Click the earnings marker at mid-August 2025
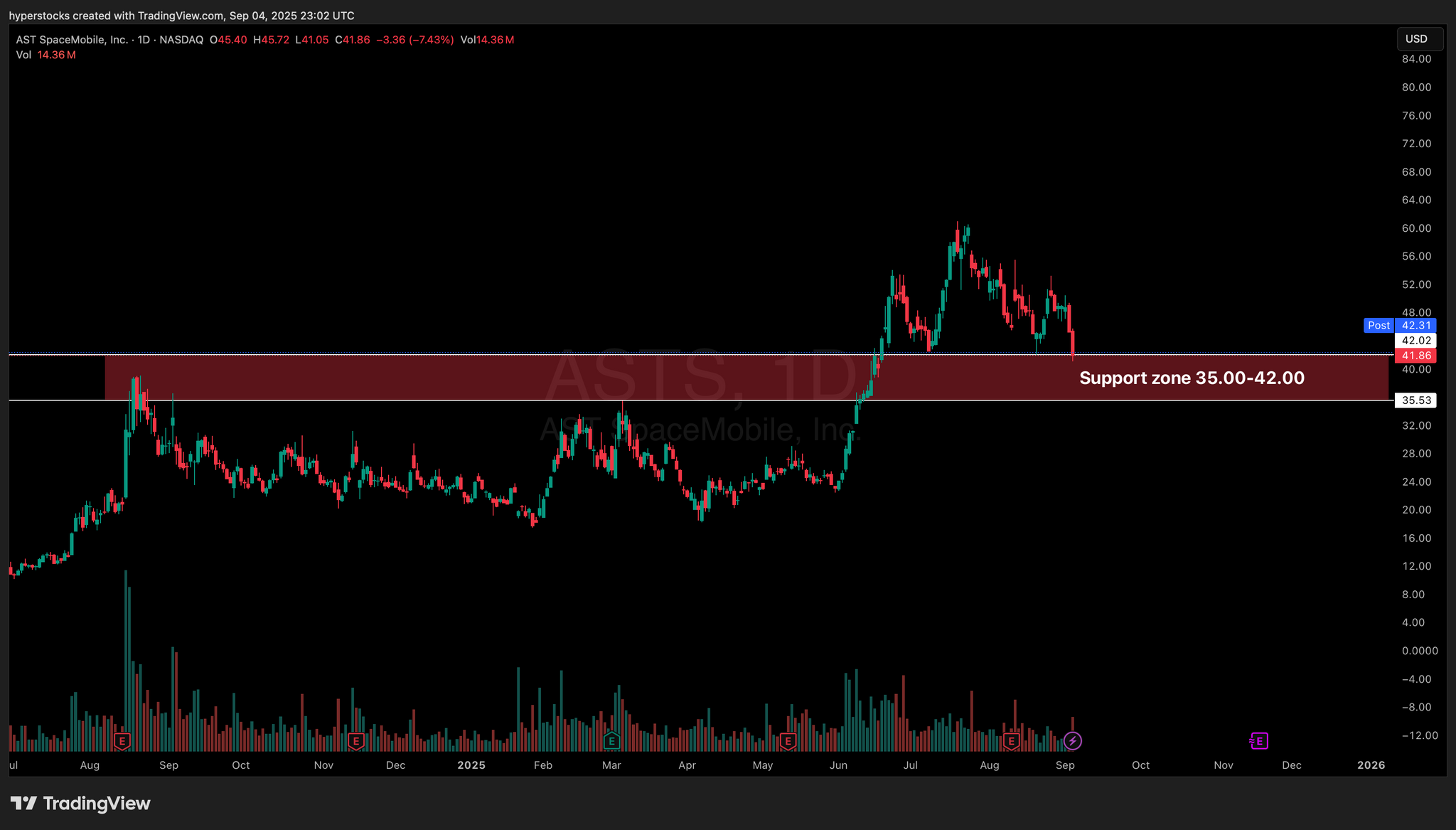Image resolution: width=1456 pixels, height=830 pixels. [1011, 741]
